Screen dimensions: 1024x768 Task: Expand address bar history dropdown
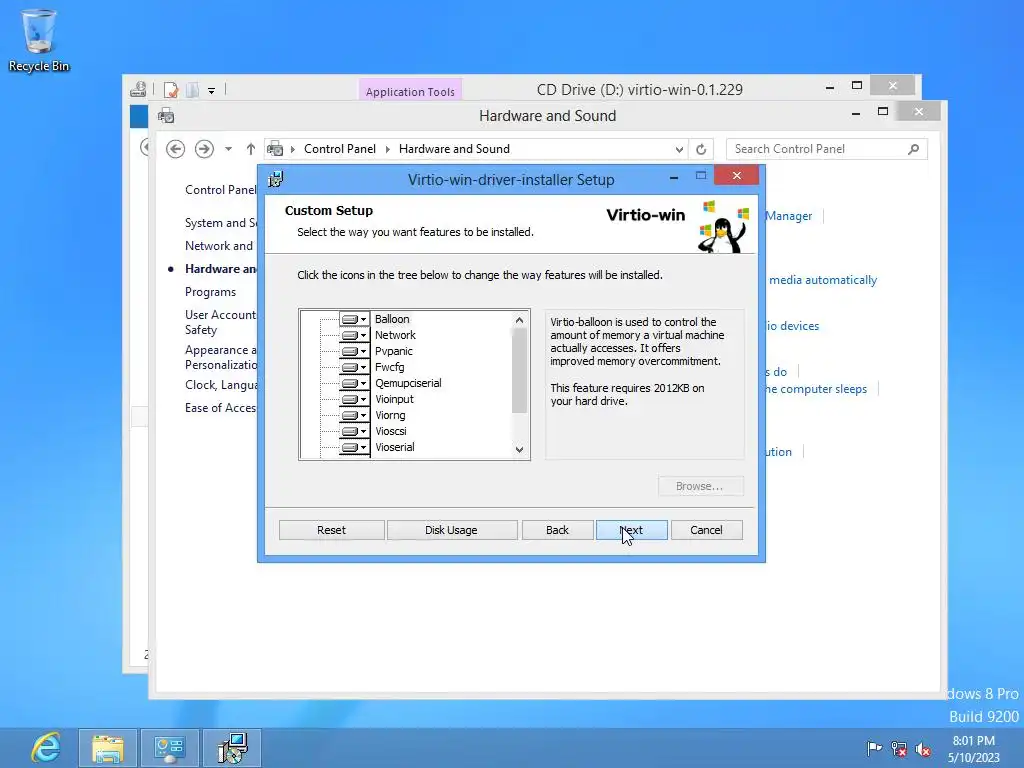pos(679,149)
